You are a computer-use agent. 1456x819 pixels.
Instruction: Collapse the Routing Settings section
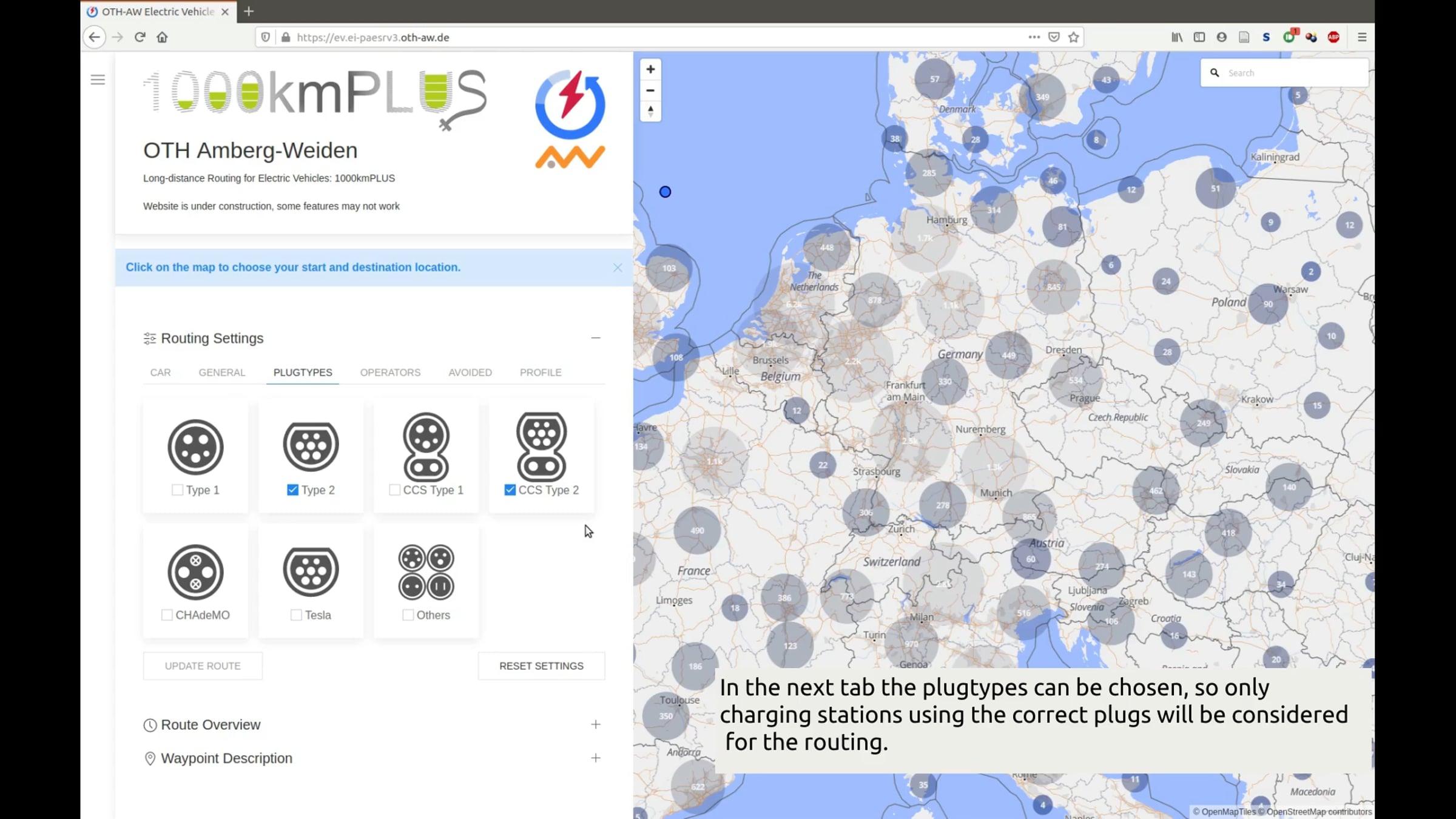[x=596, y=338]
